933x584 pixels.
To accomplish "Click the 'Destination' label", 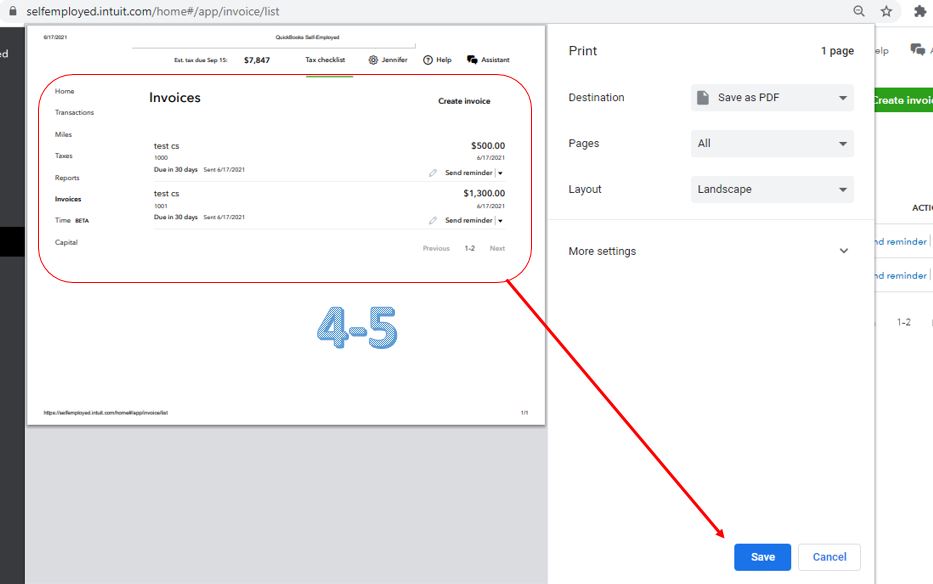I will pos(596,97).
